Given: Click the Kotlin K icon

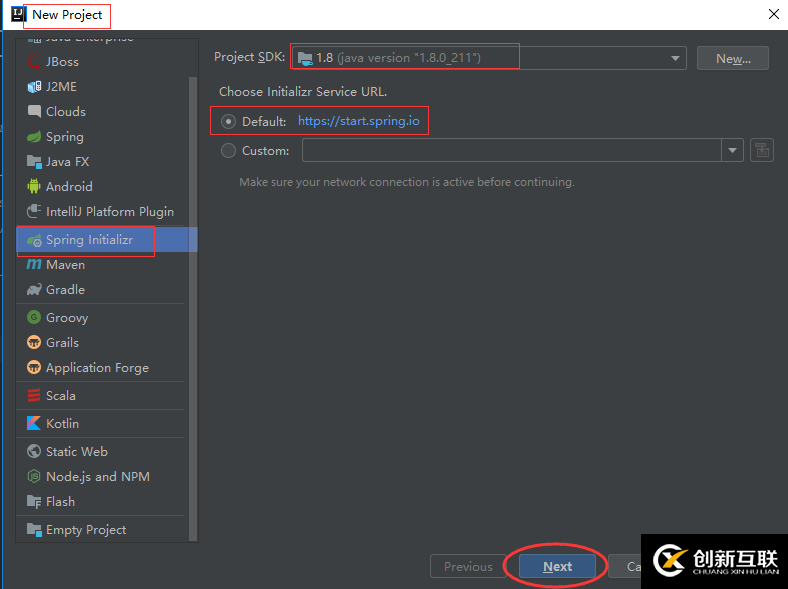Looking at the screenshot, I should click(34, 423).
